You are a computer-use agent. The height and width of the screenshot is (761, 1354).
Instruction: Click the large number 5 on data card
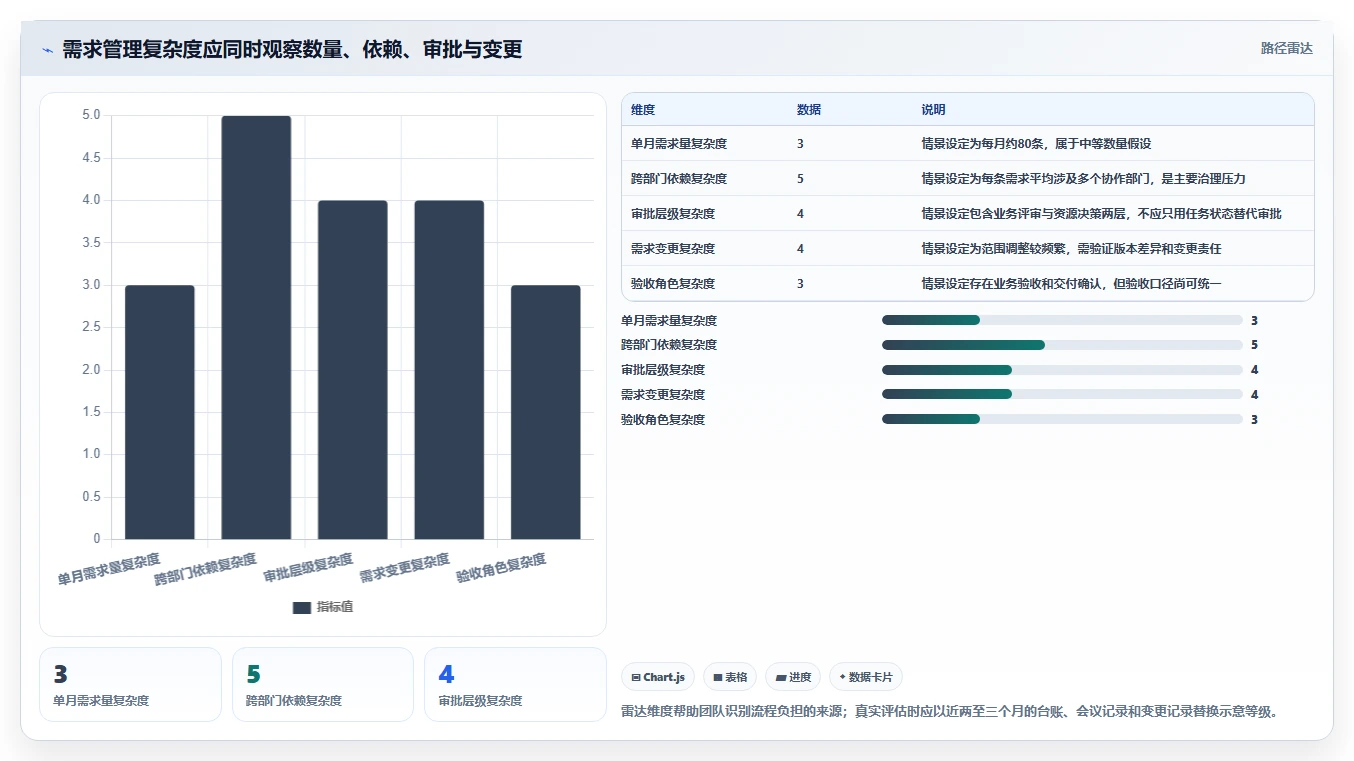[253, 675]
